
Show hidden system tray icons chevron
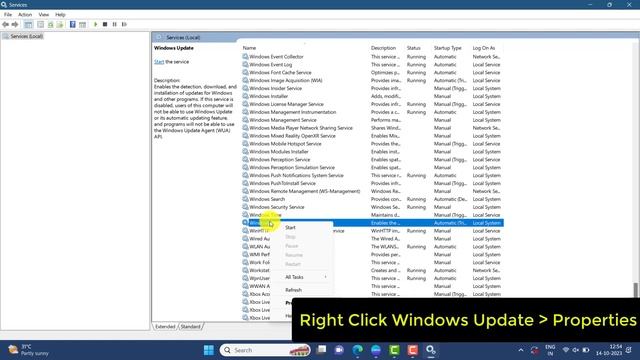(x=521, y=350)
